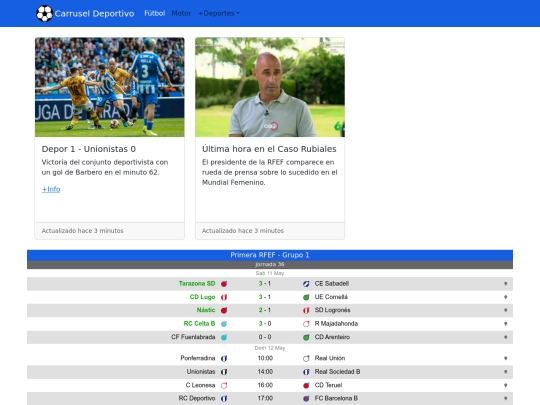This screenshot has width=540, height=405.
Task: Open the Depor match photo thumbnail
Action: coord(110,87)
